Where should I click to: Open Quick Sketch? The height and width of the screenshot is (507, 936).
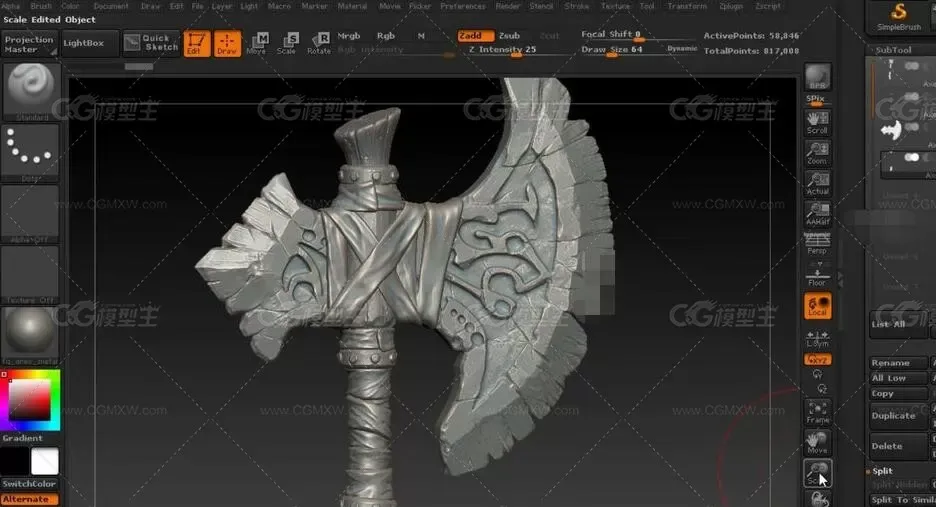[151, 43]
